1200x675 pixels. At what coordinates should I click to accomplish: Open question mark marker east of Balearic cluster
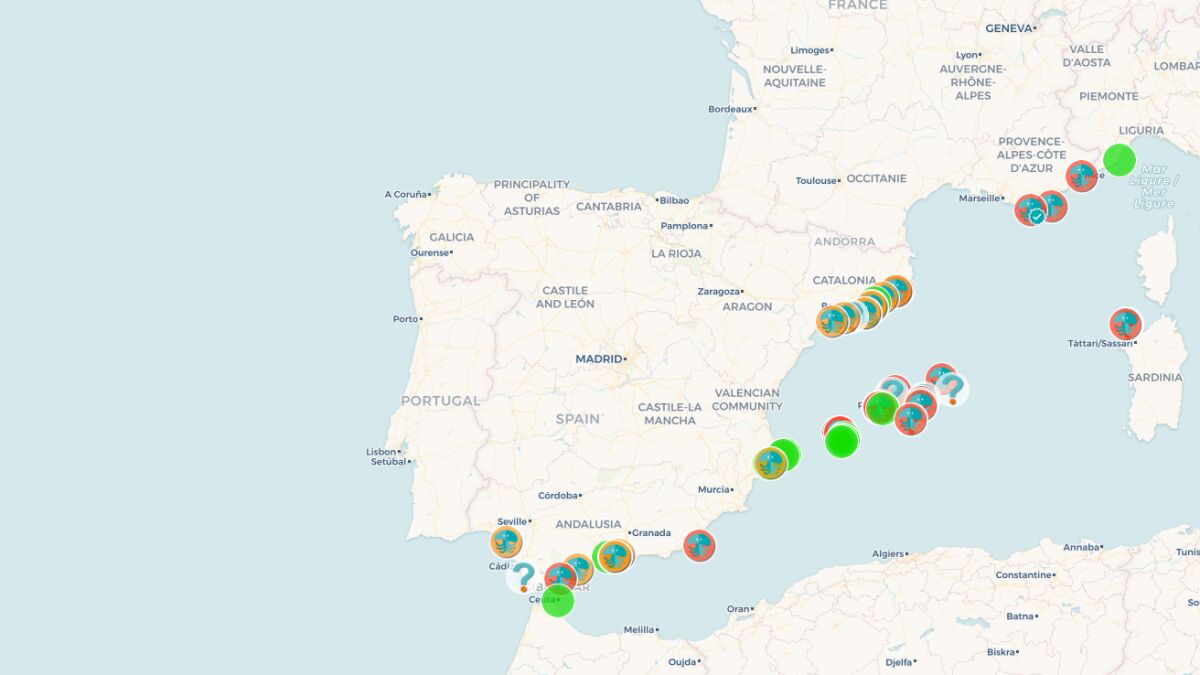click(951, 388)
